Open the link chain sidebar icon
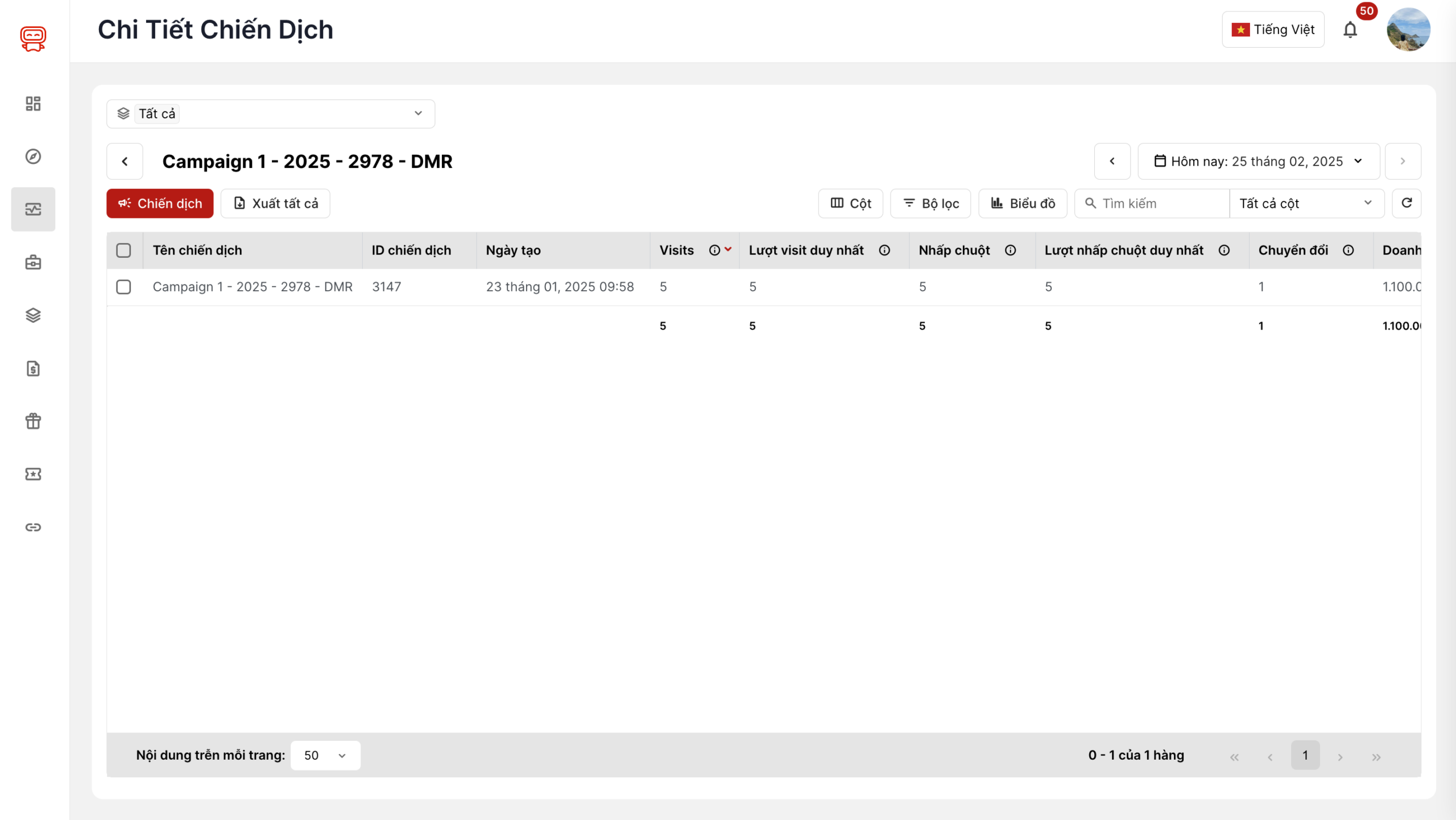The image size is (1456, 820). (x=33, y=527)
